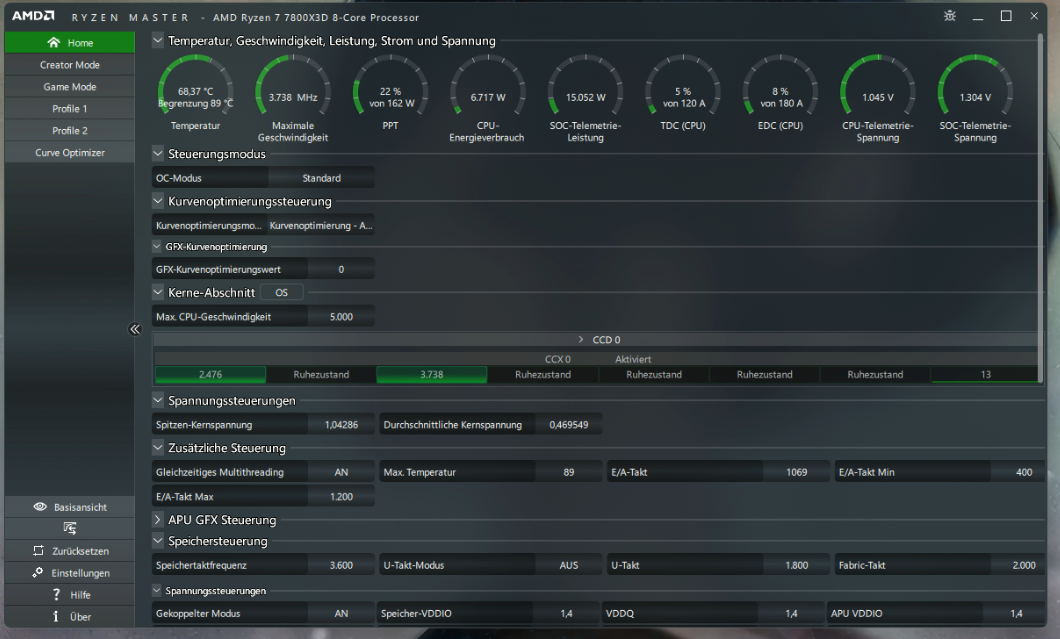
Task: Open Einstellungen settings
Action: pos(70,573)
